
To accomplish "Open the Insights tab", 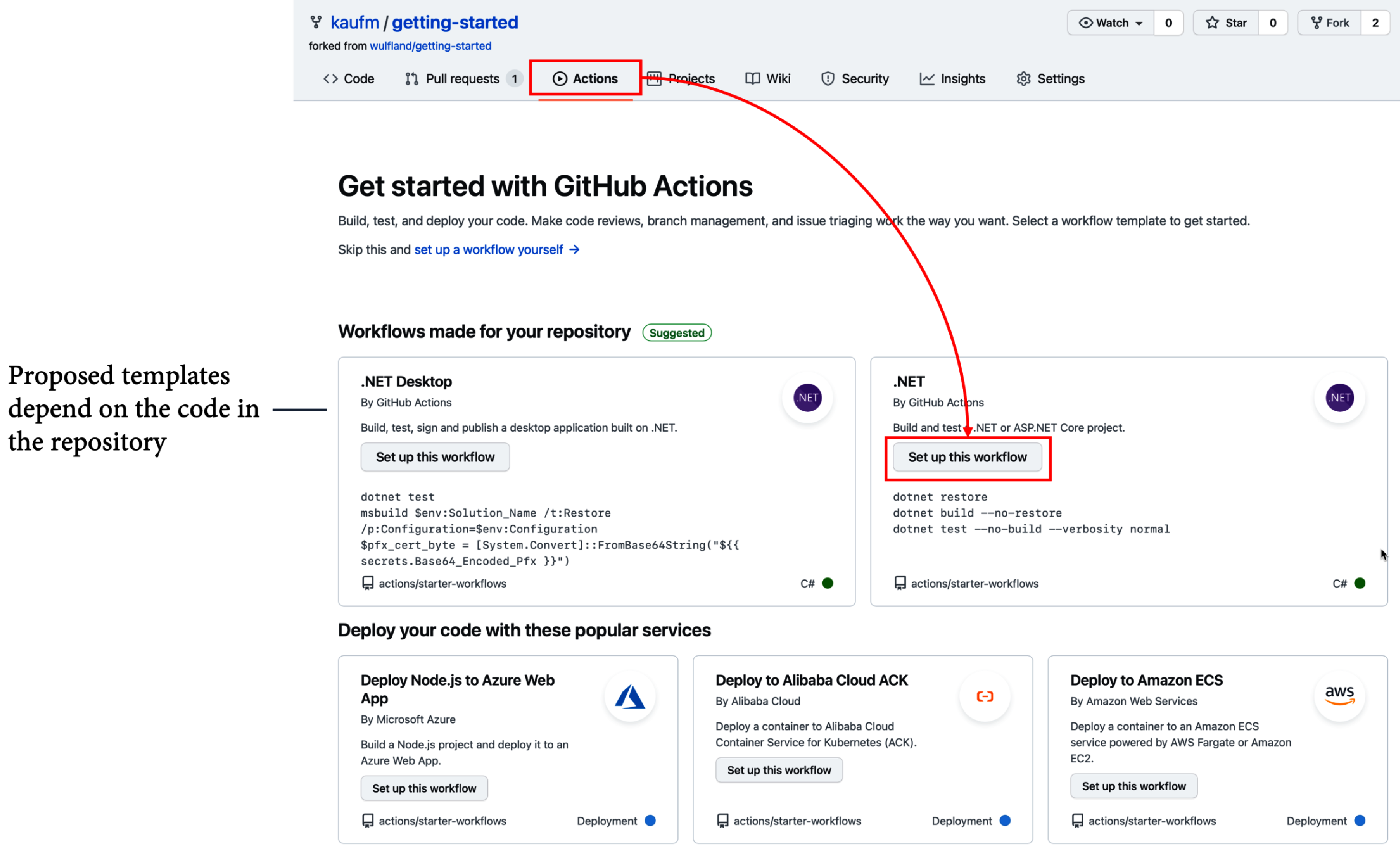I will coord(952,78).
